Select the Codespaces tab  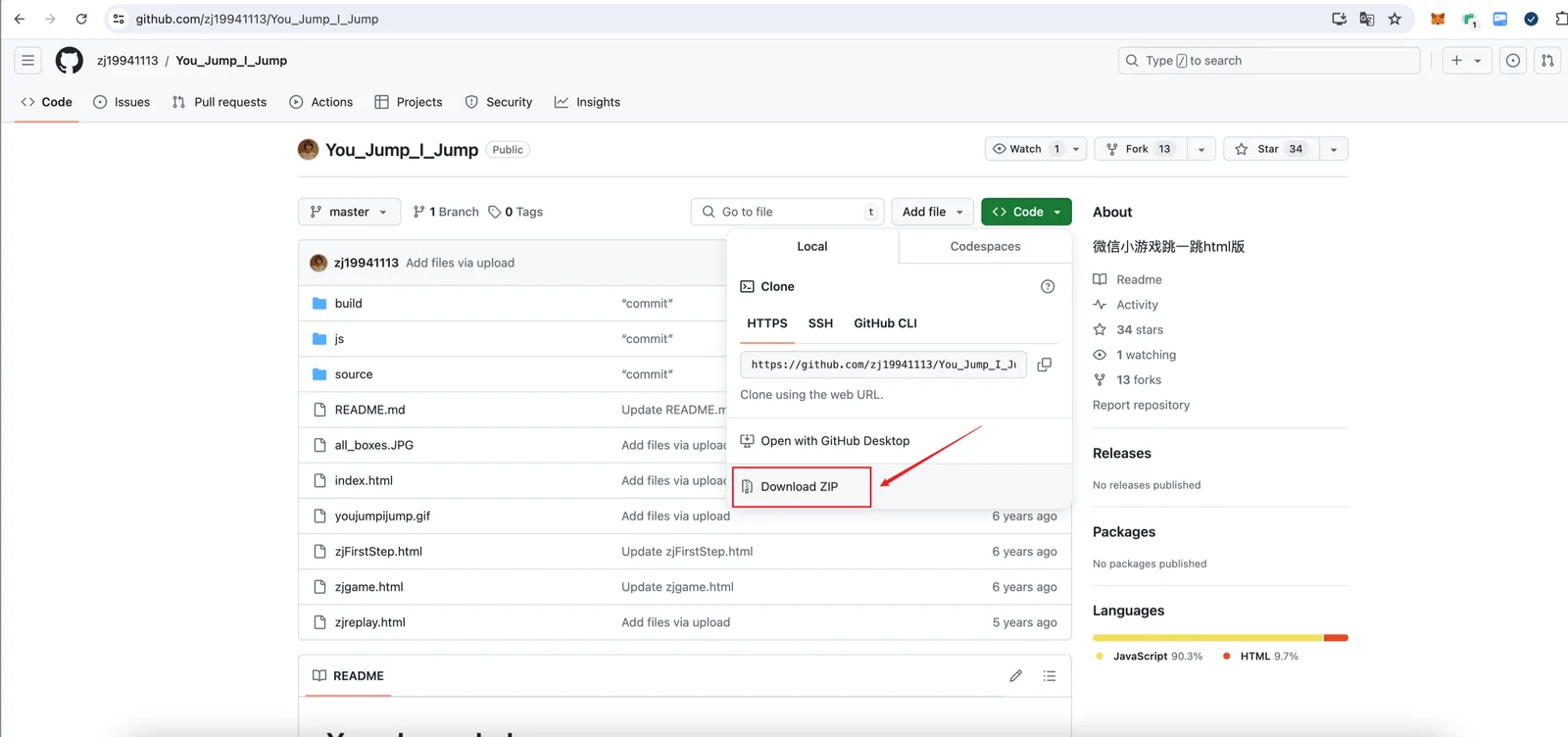pyautogui.click(x=985, y=246)
